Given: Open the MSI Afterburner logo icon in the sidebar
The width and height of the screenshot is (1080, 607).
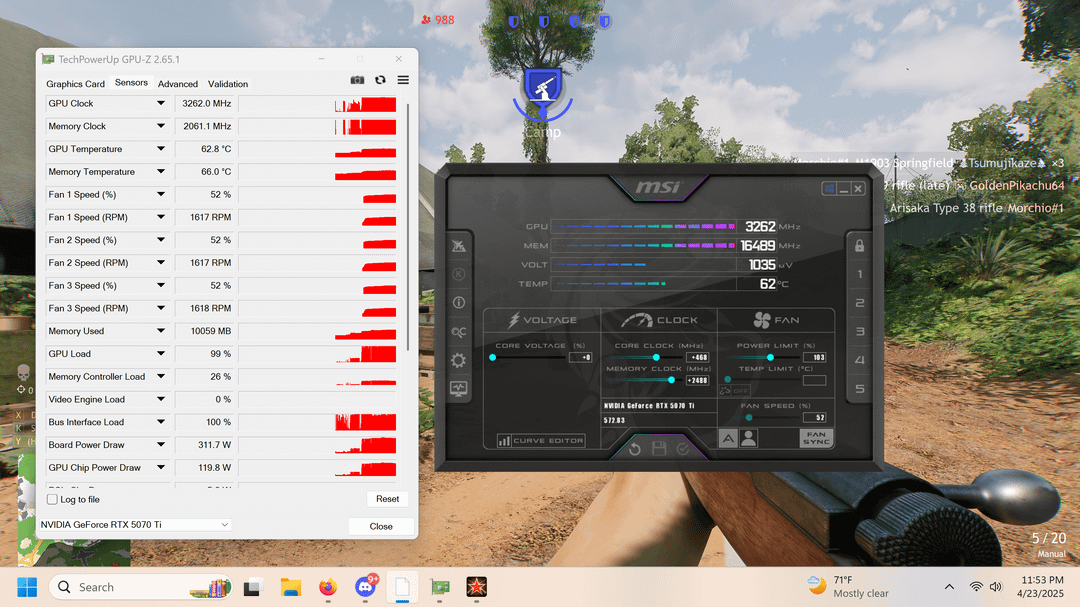Looking at the screenshot, I should pos(459,246).
